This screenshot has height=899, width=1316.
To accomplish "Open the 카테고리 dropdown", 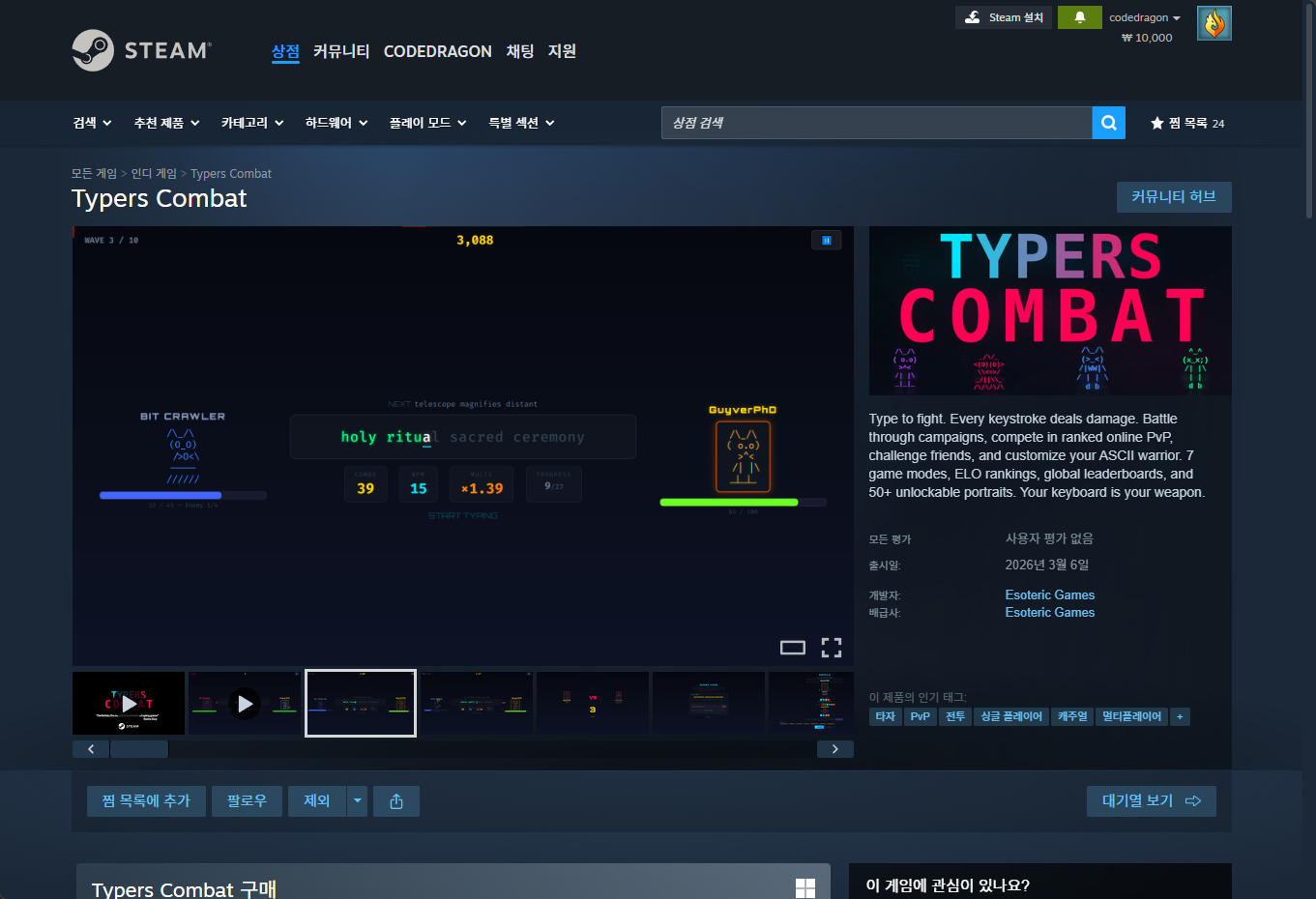I will [252, 123].
